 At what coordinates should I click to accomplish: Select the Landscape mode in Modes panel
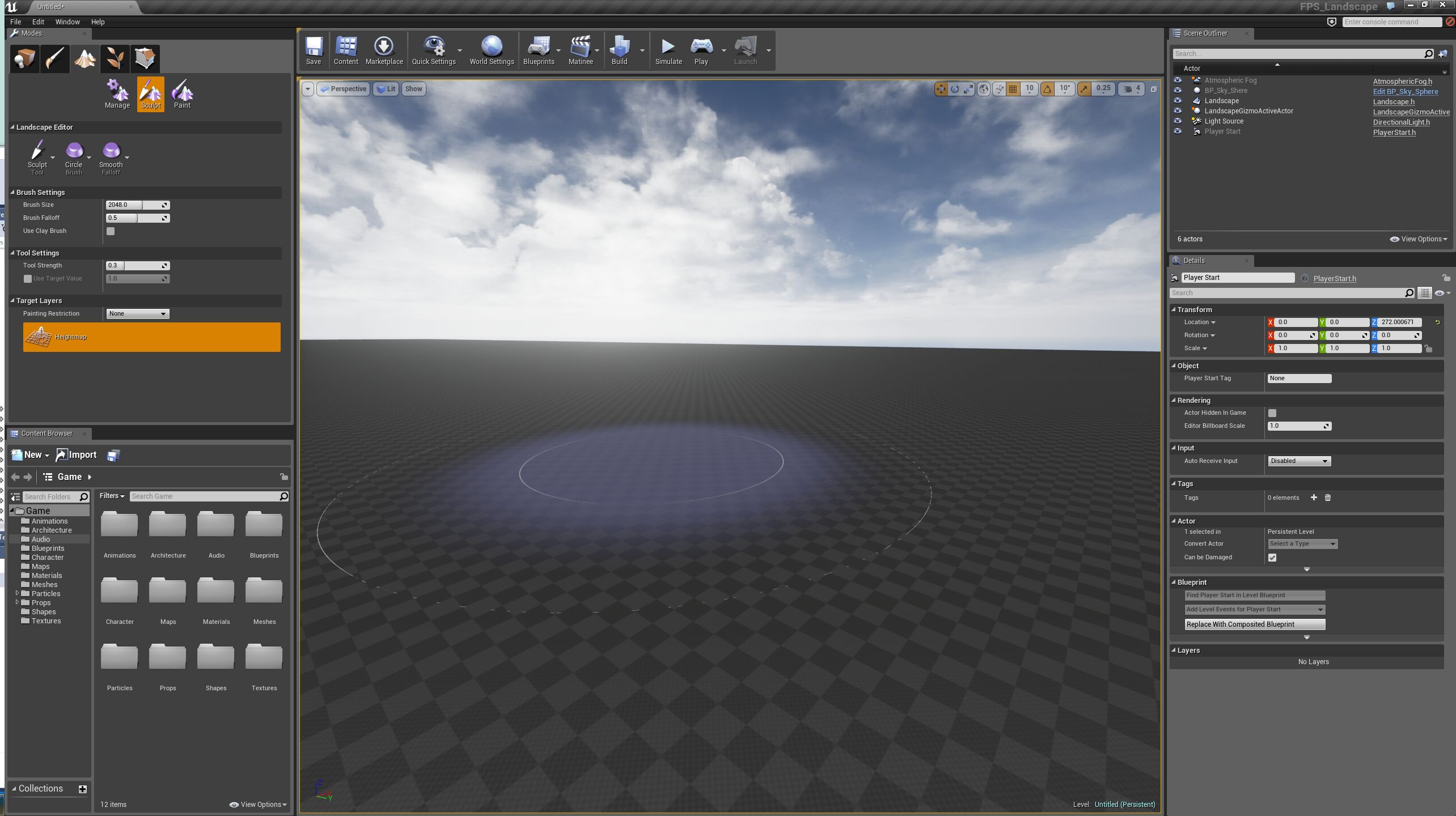(x=85, y=58)
